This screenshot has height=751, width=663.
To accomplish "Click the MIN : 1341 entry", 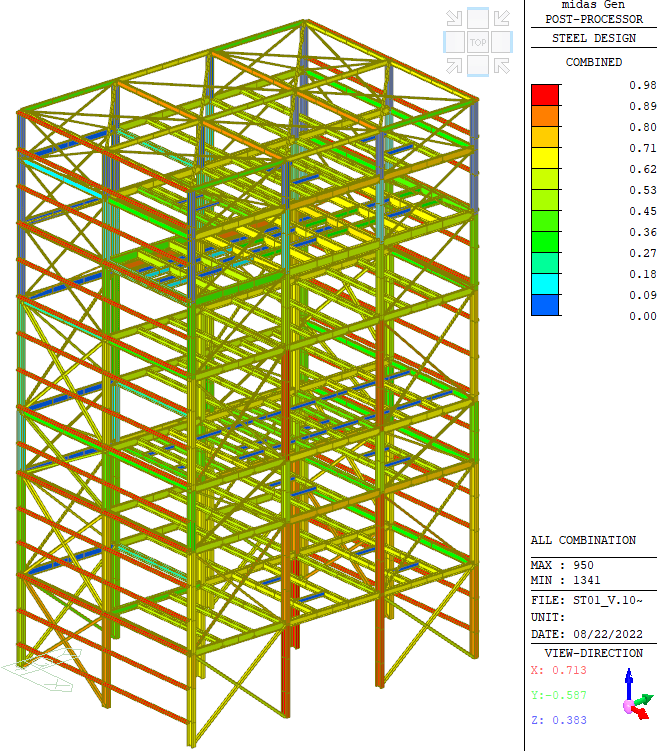I will pyautogui.click(x=566, y=580).
